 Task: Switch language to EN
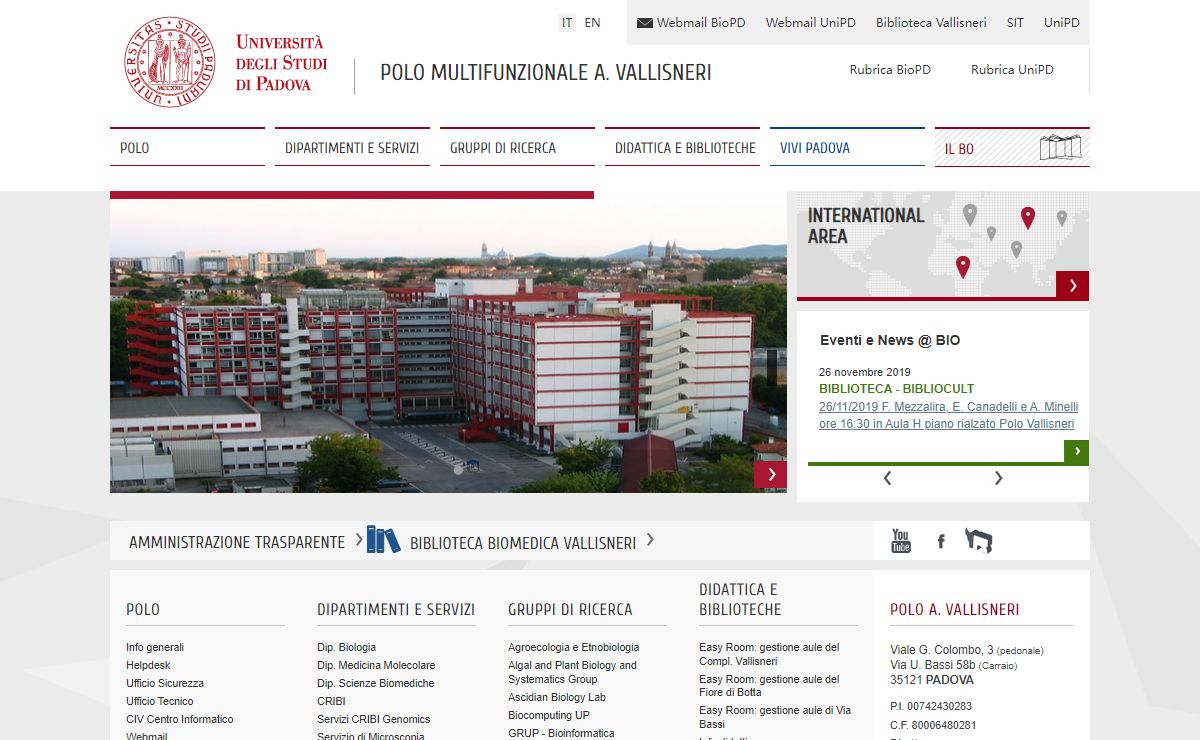592,23
